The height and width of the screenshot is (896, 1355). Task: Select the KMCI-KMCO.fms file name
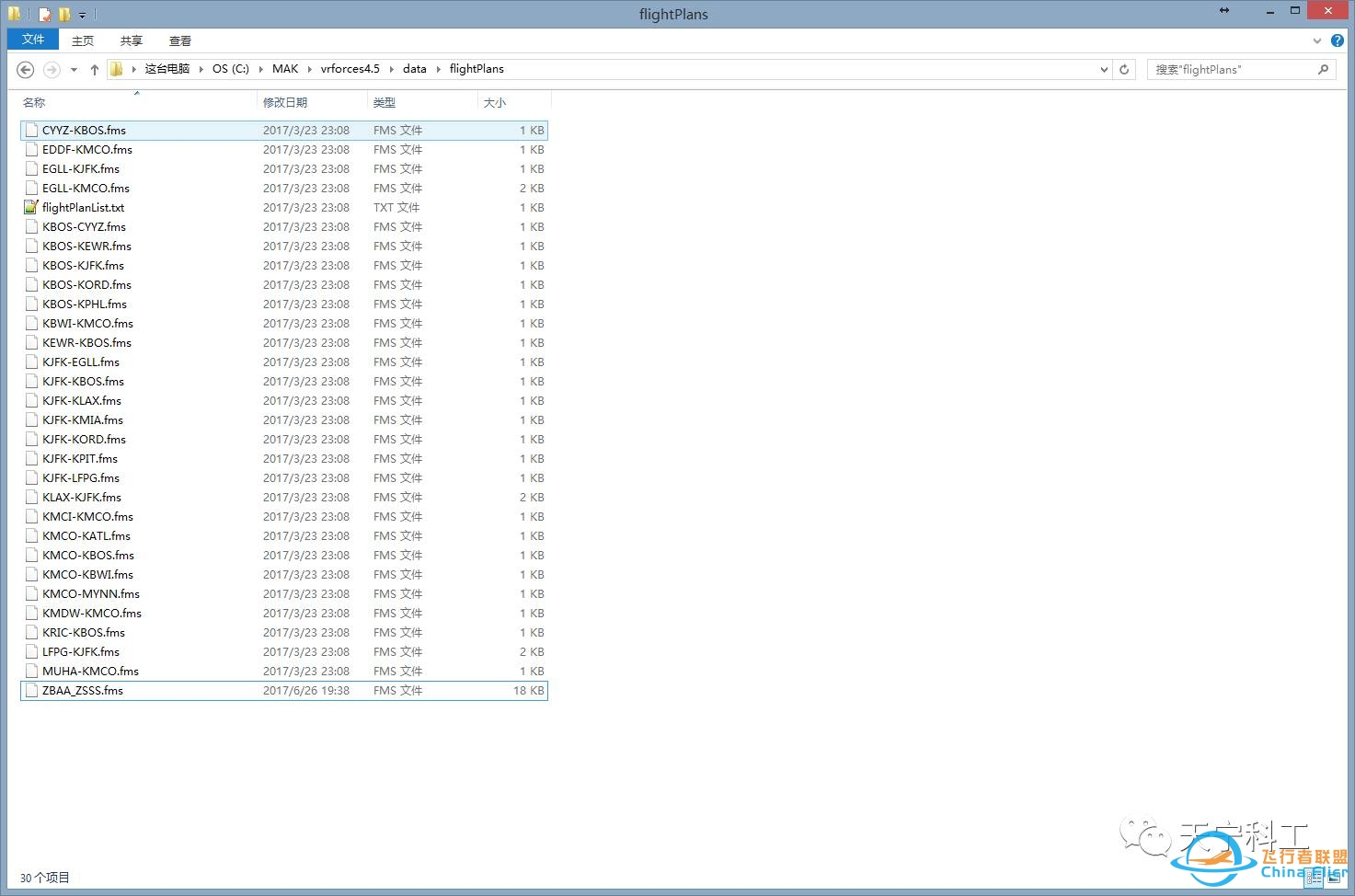click(x=87, y=517)
